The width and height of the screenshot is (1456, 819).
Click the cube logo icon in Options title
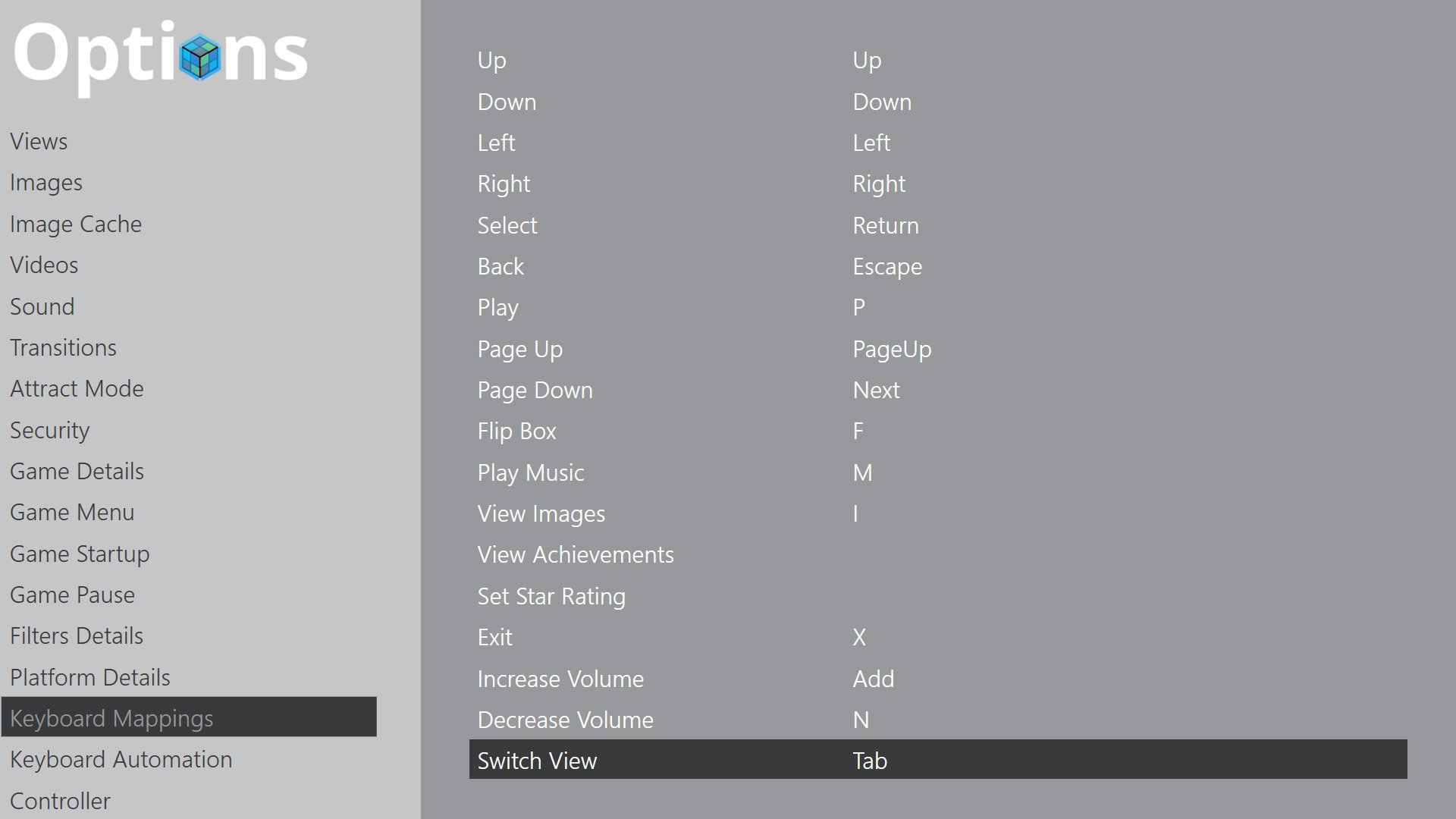click(200, 57)
